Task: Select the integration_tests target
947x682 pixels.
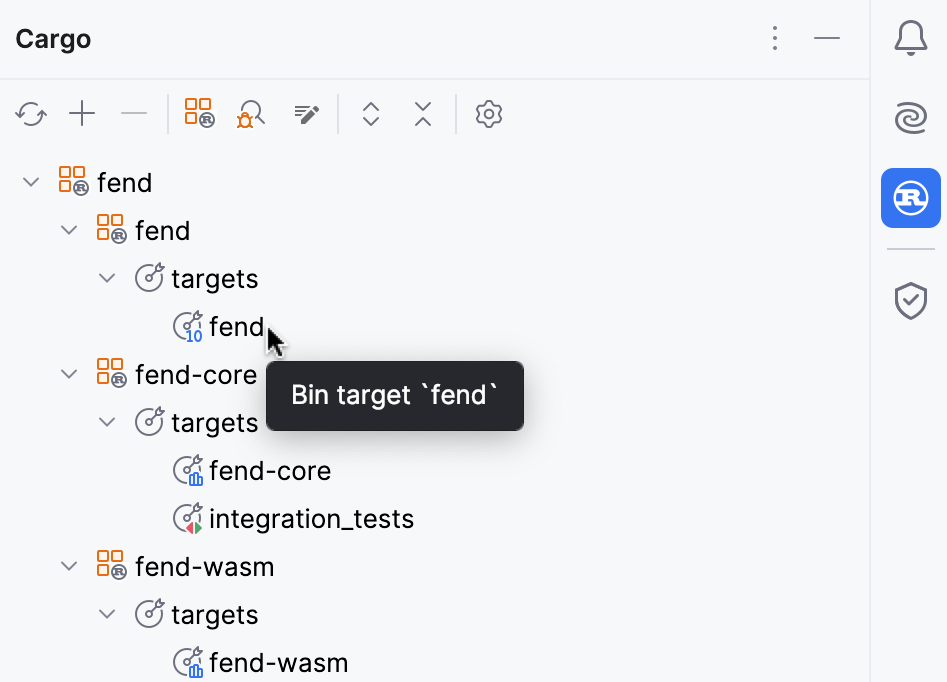Action: tap(310, 518)
